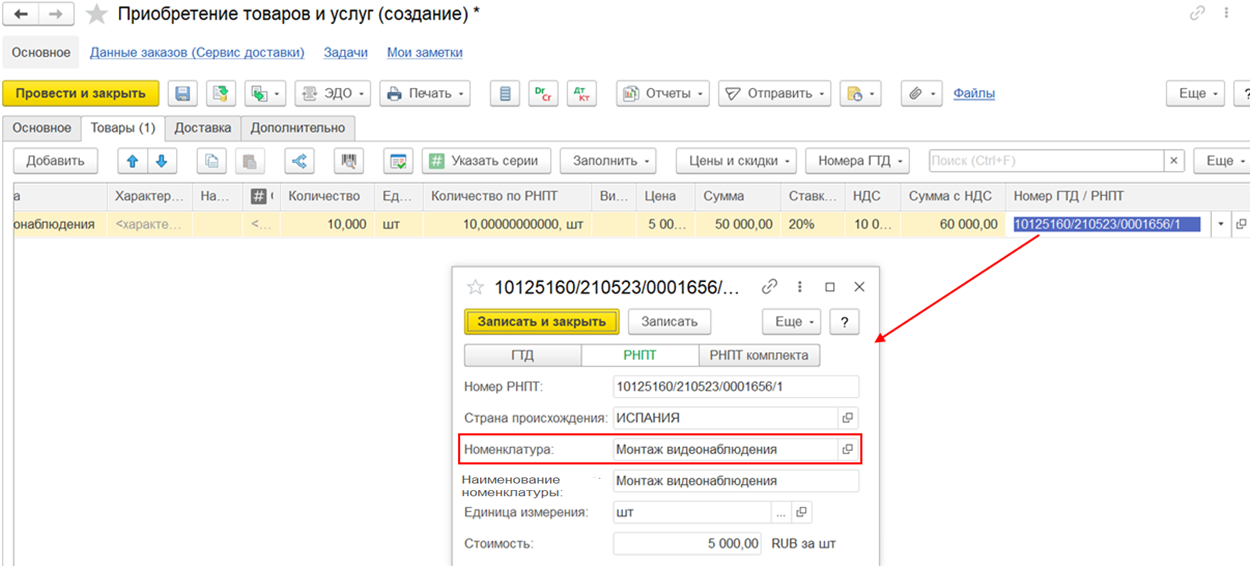Switch to the Товары (1) tab
1251x566 pixels.
123,128
